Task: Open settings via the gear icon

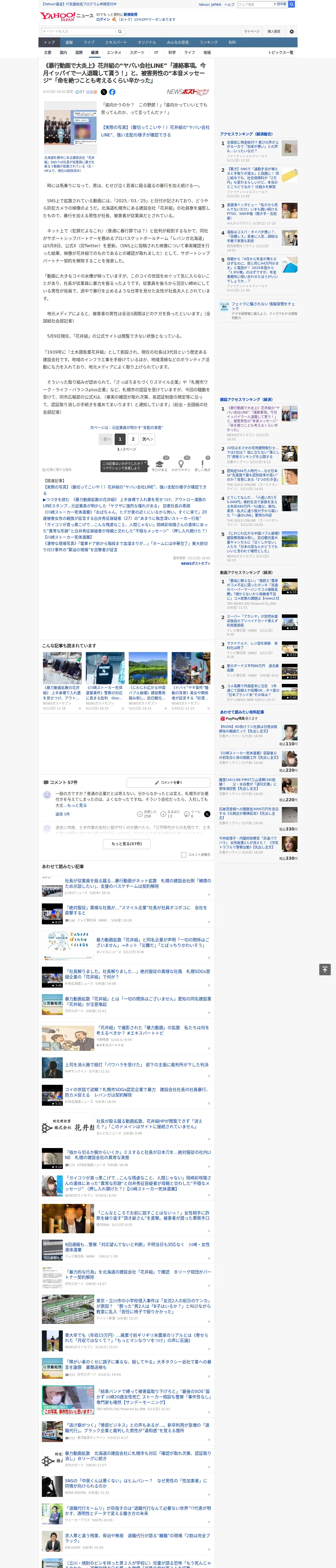Action: point(292,32)
